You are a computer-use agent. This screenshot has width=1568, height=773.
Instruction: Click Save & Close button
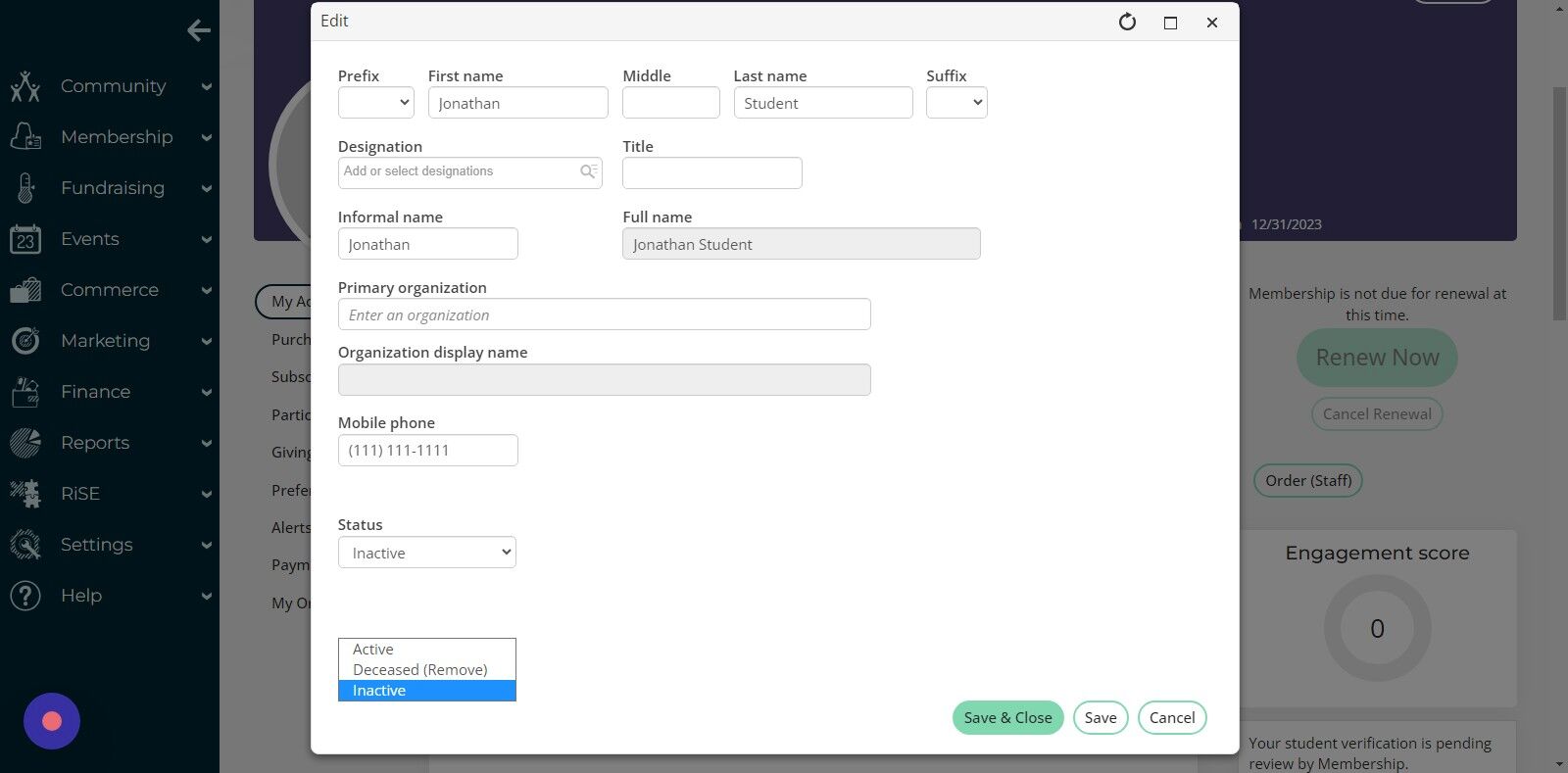point(1007,717)
